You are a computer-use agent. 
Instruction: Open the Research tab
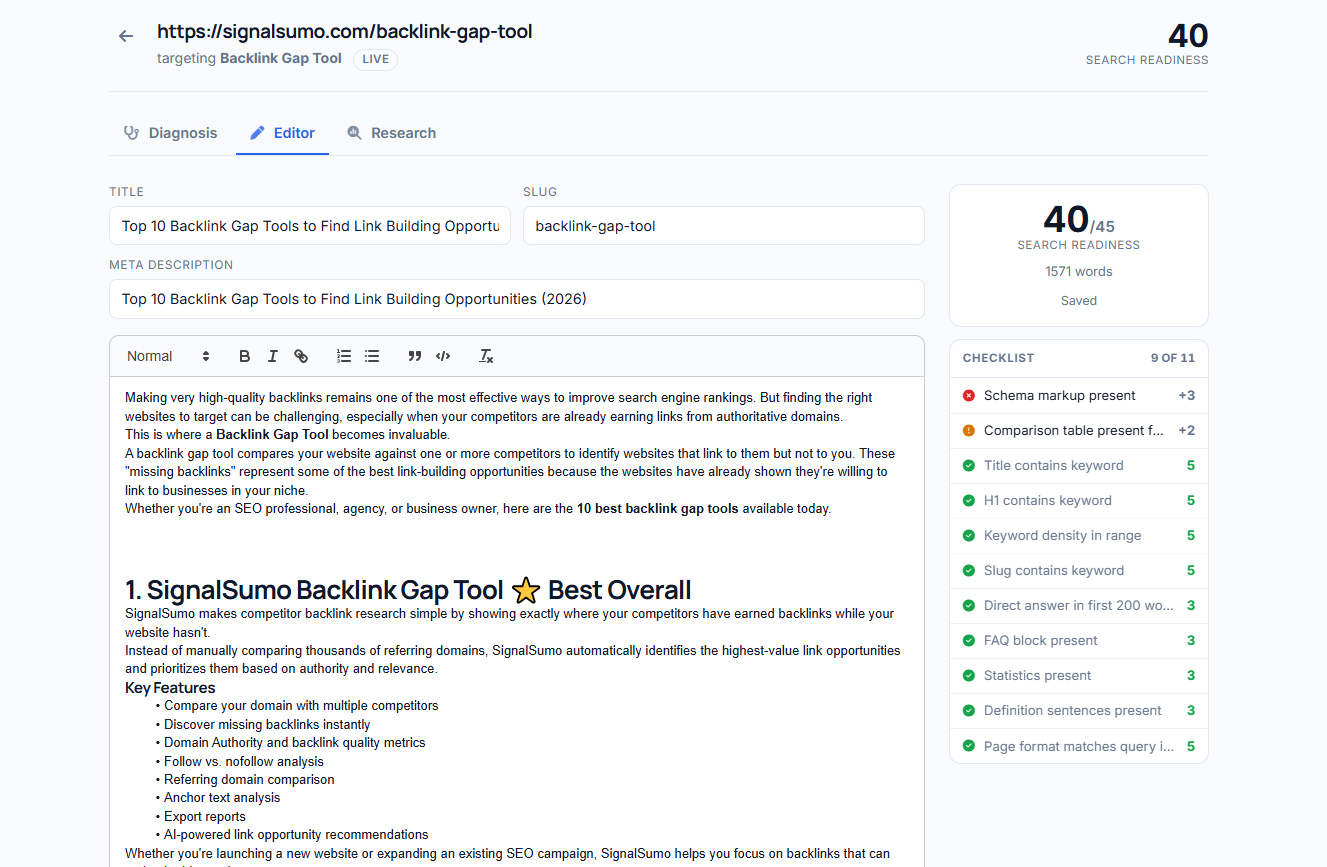pyautogui.click(x=391, y=133)
